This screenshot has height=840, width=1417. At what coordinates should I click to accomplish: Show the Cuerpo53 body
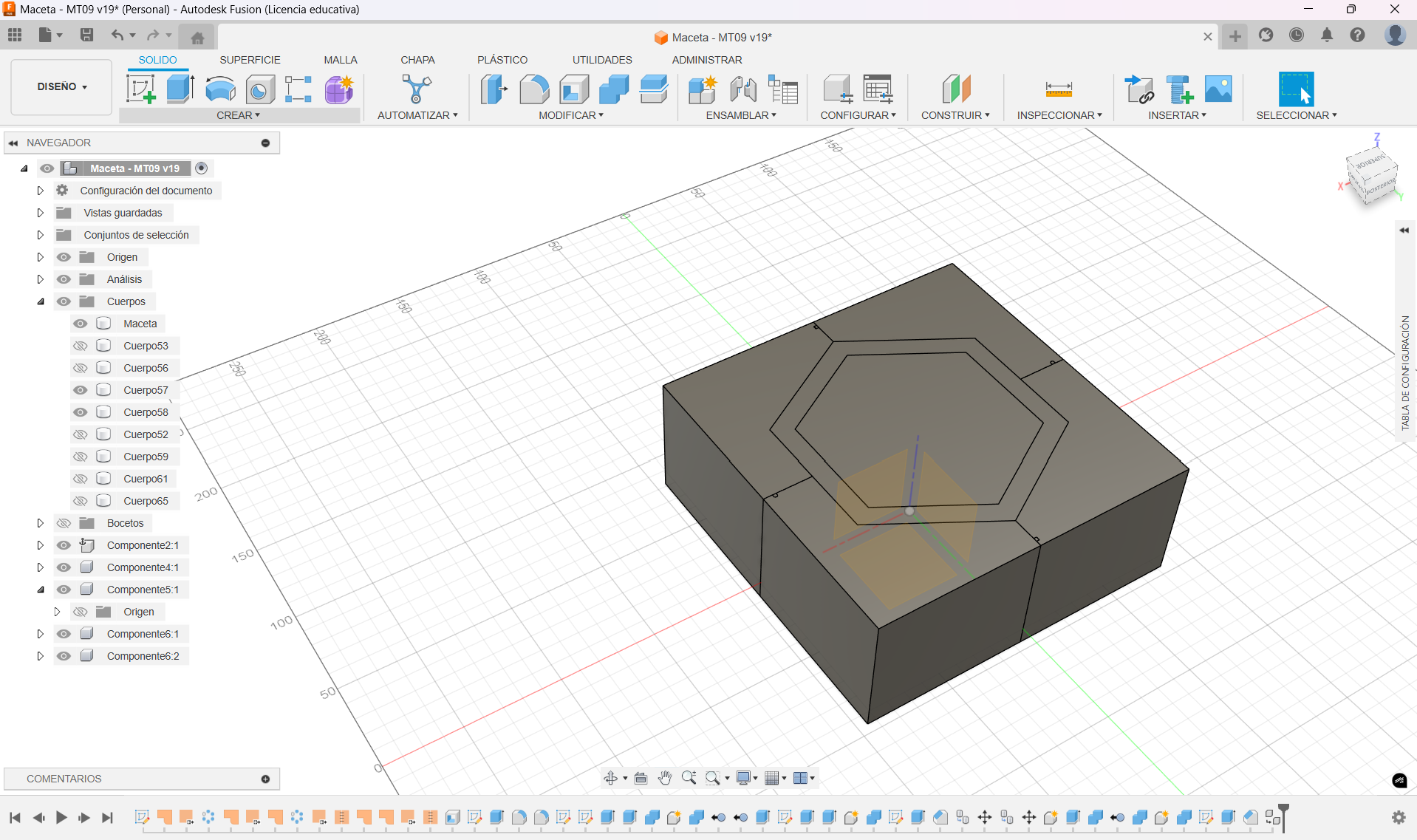click(80, 346)
